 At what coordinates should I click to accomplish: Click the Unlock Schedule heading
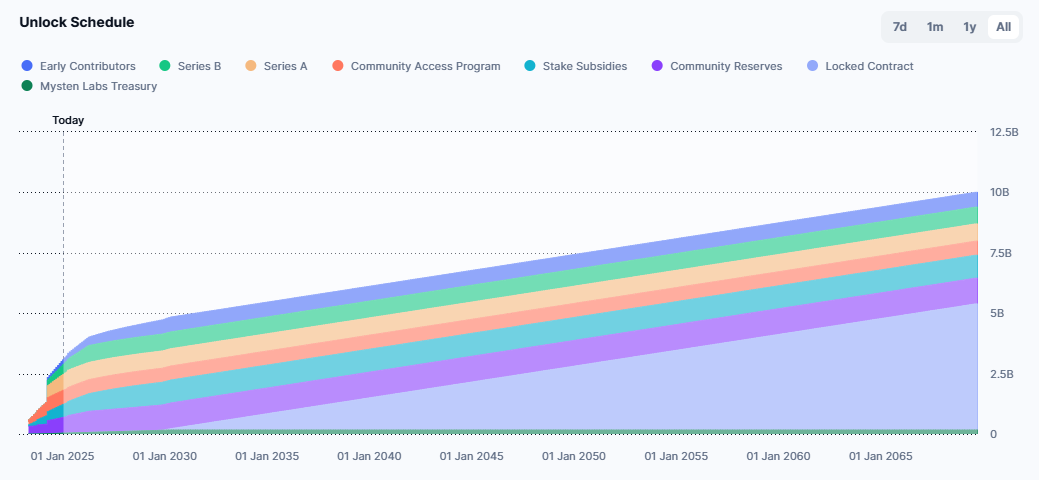[77, 22]
